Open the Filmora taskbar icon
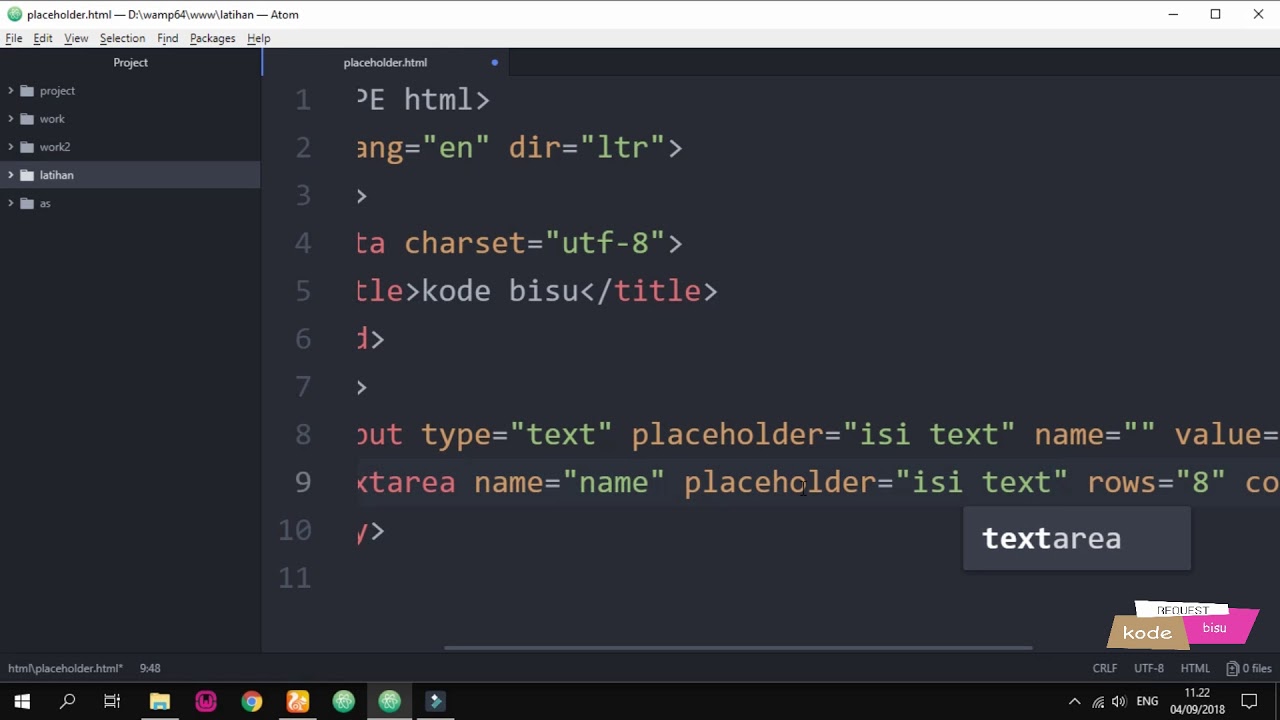 (436, 701)
